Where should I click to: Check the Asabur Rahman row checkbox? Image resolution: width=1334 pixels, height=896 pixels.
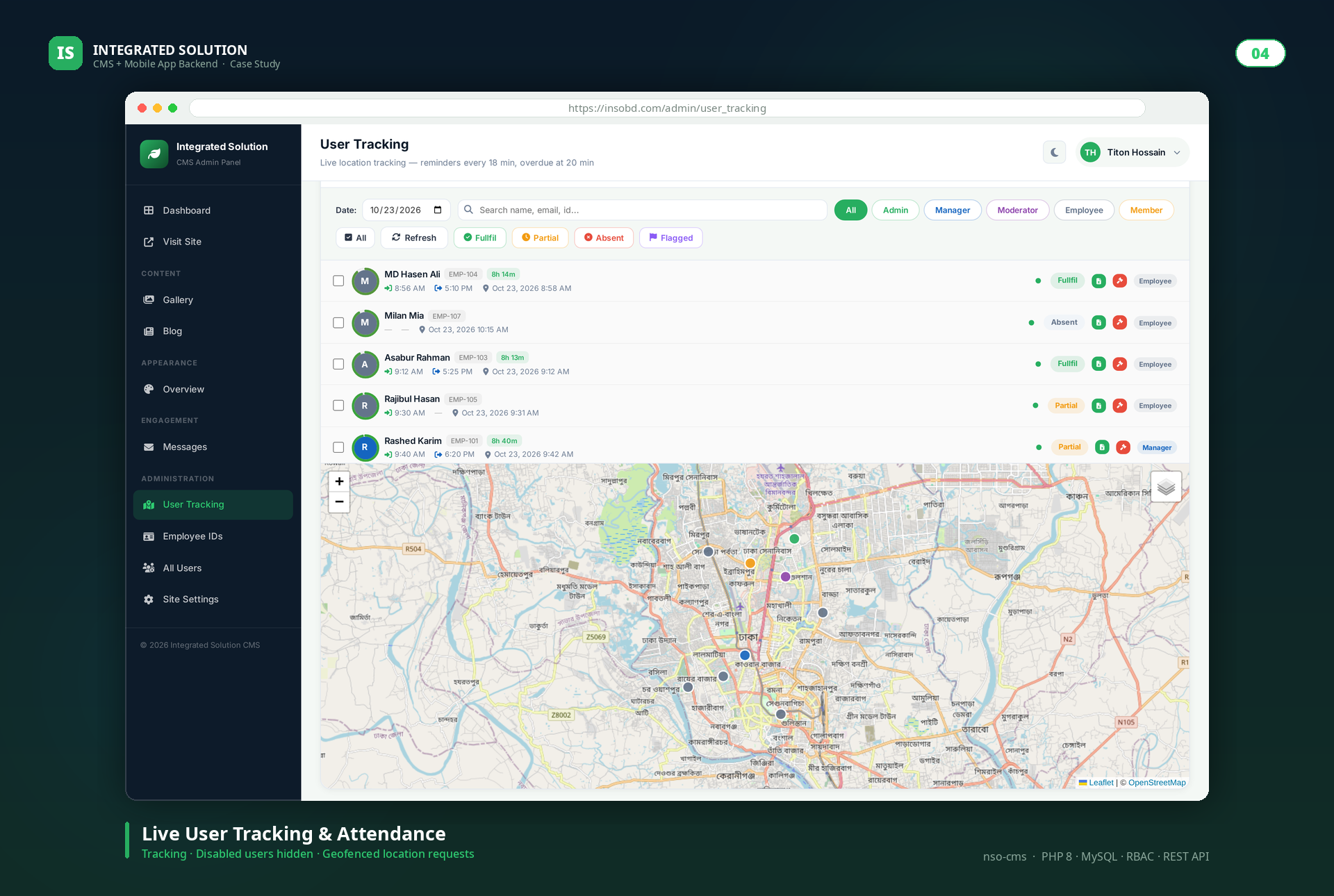tap(338, 364)
